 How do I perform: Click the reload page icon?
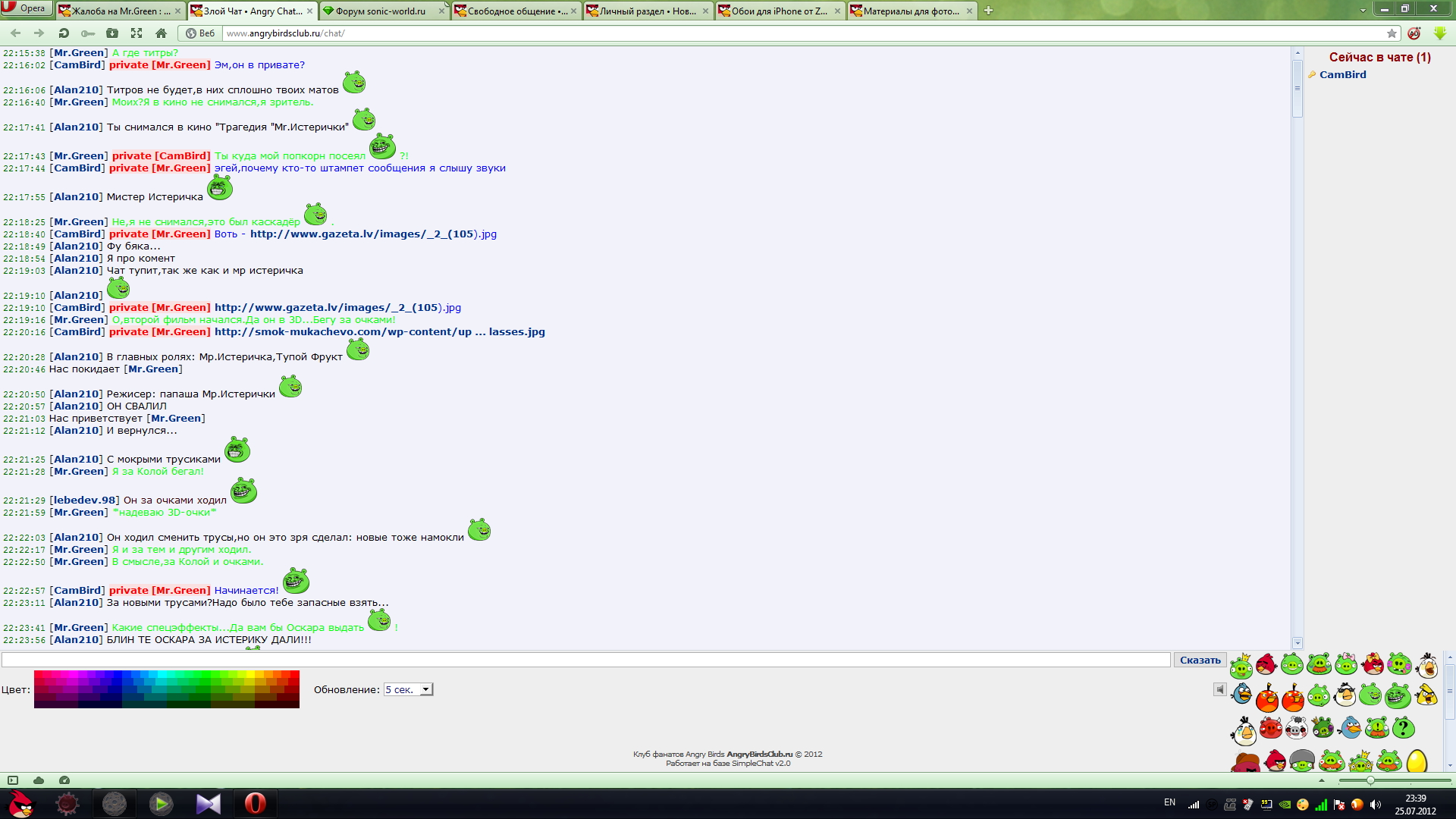64,33
